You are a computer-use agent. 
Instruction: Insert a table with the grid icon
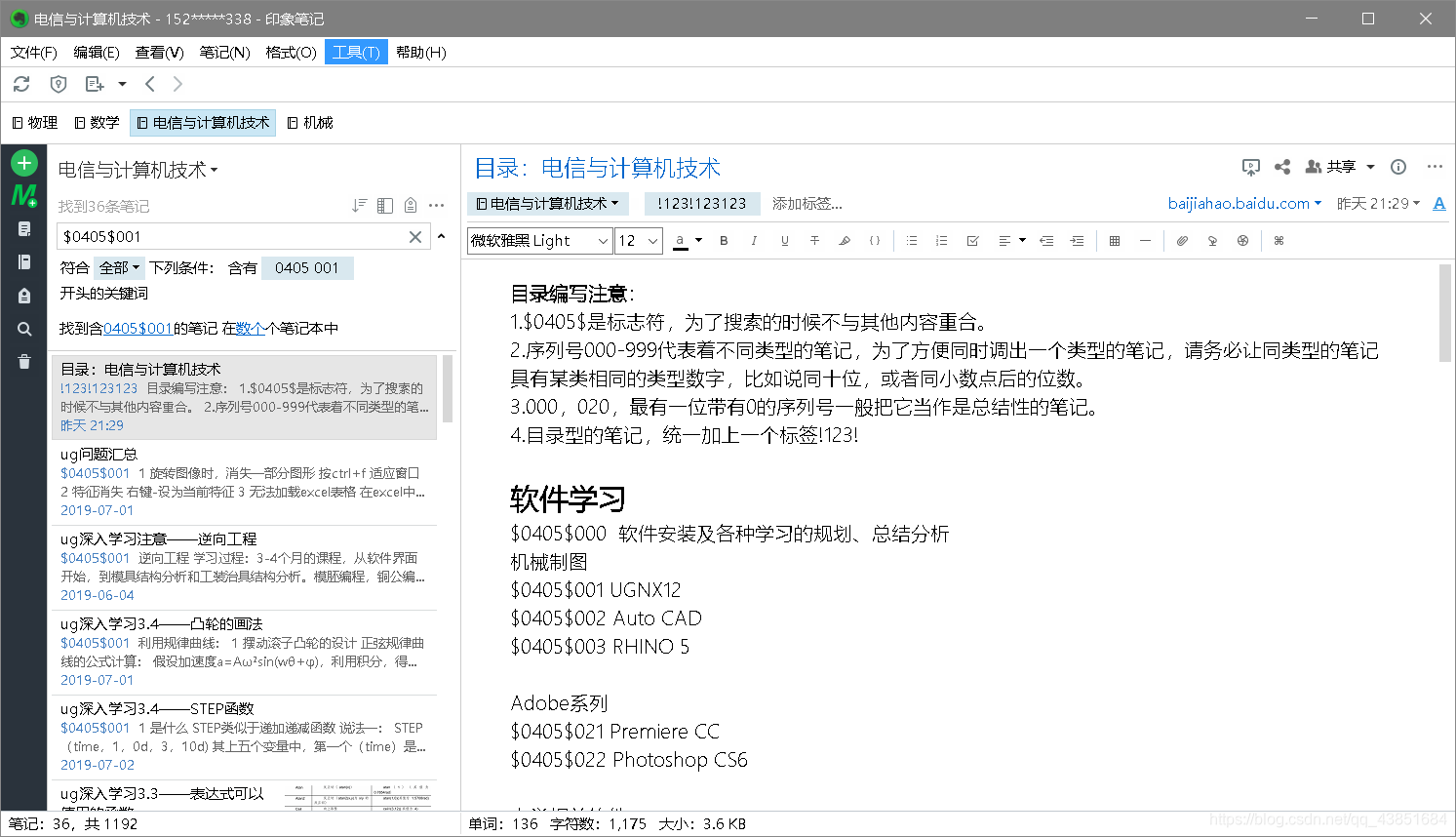[x=1115, y=241]
